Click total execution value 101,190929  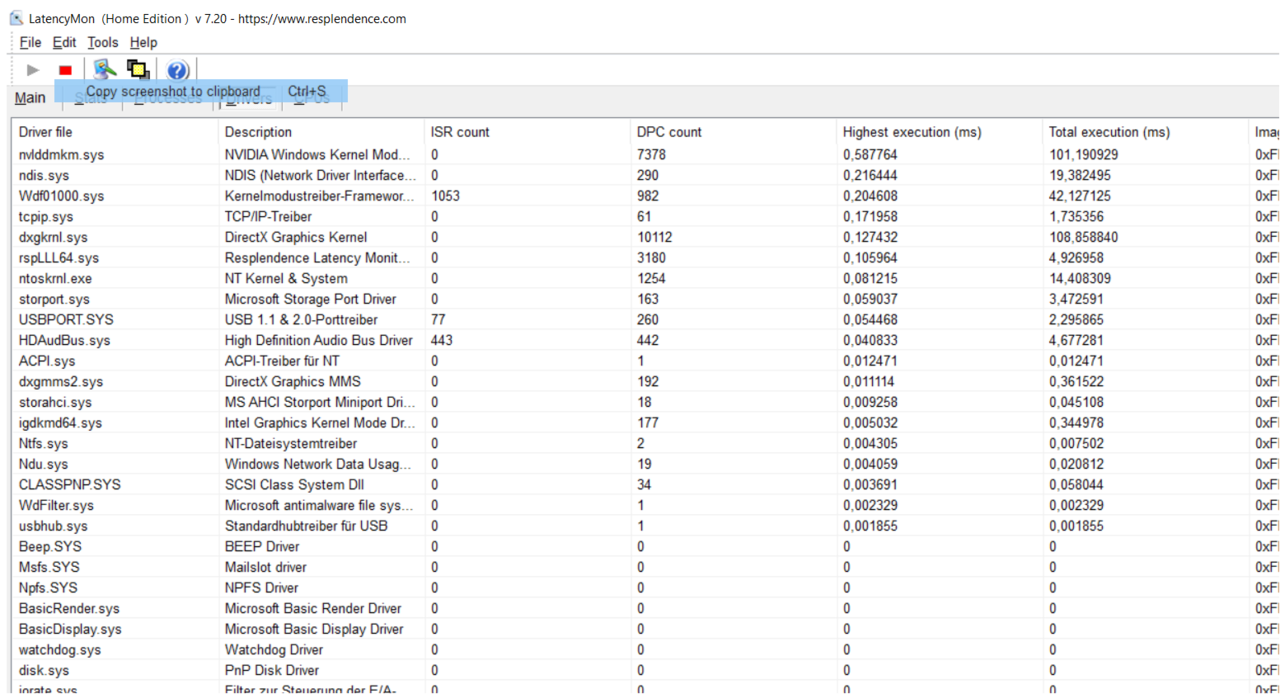pyautogui.click(x=1084, y=155)
